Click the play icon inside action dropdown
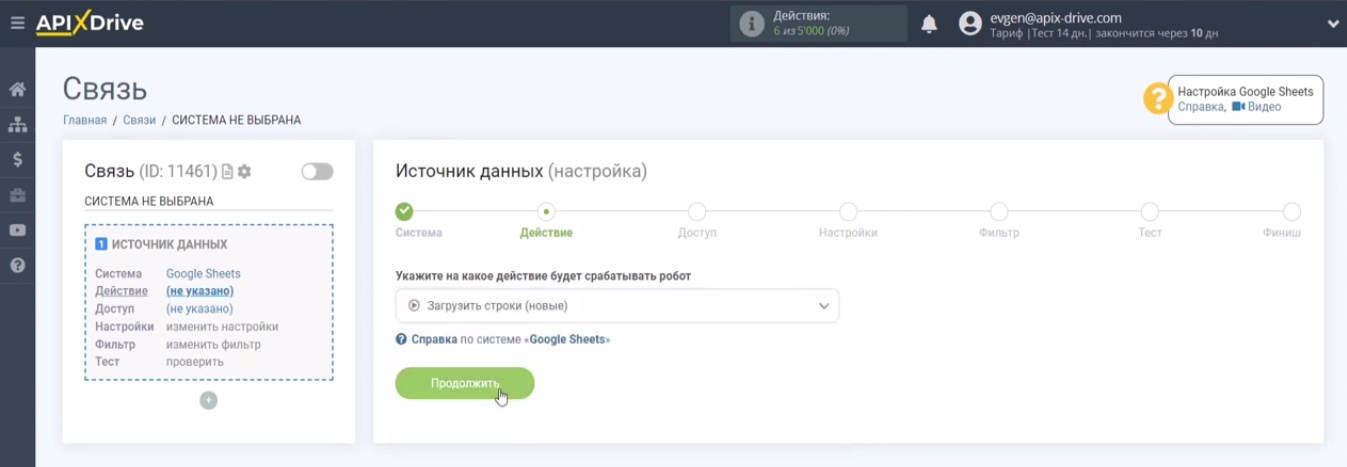Image resolution: width=1347 pixels, height=467 pixels. tap(414, 306)
